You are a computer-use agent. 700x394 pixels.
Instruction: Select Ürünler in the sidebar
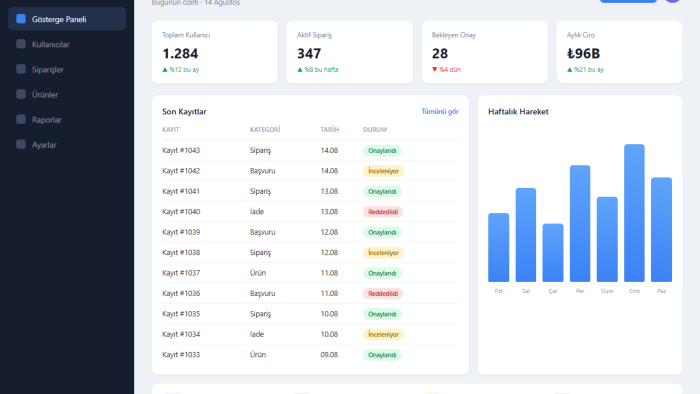pos(67,94)
